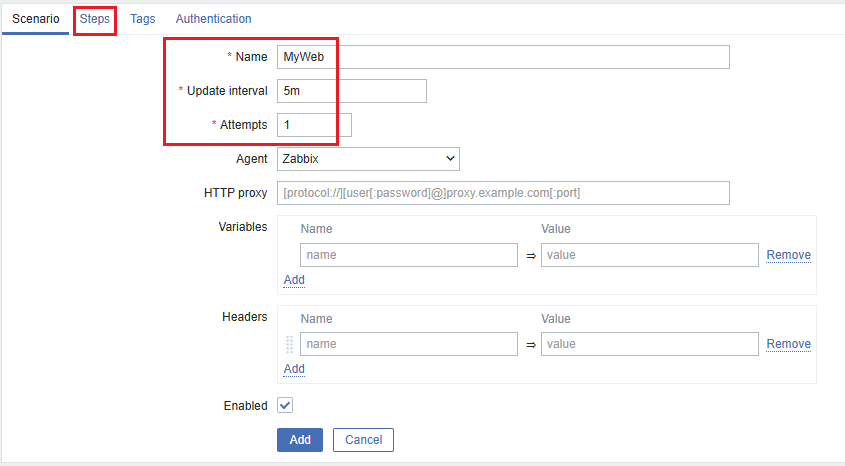Viewport: 845px width, 466px height.
Task: Click the Cancel button
Action: pyautogui.click(x=364, y=440)
